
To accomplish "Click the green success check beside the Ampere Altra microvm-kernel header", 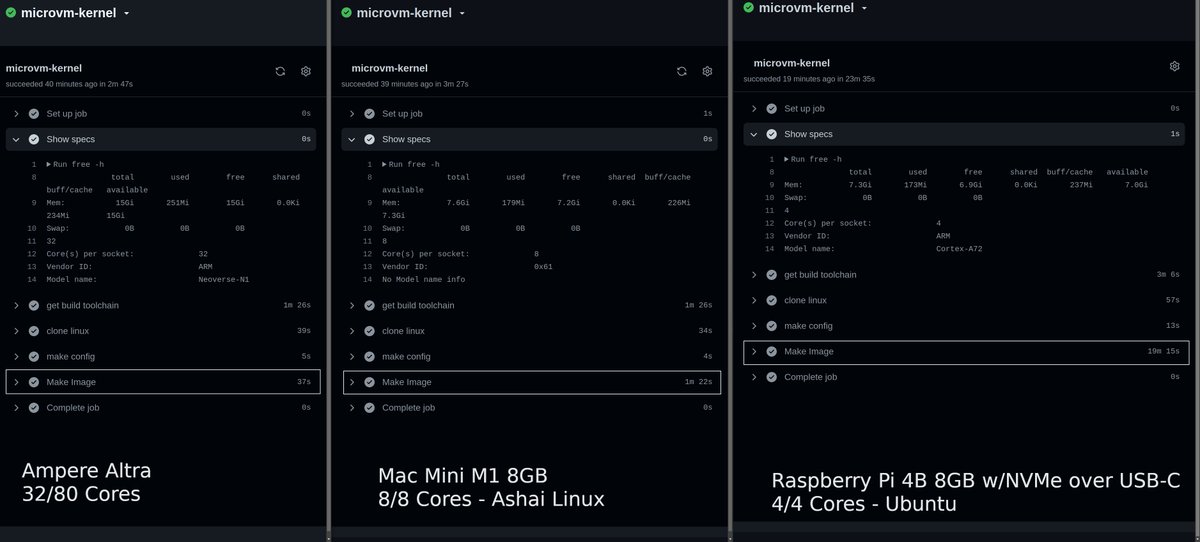I will click(x=11, y=13).
